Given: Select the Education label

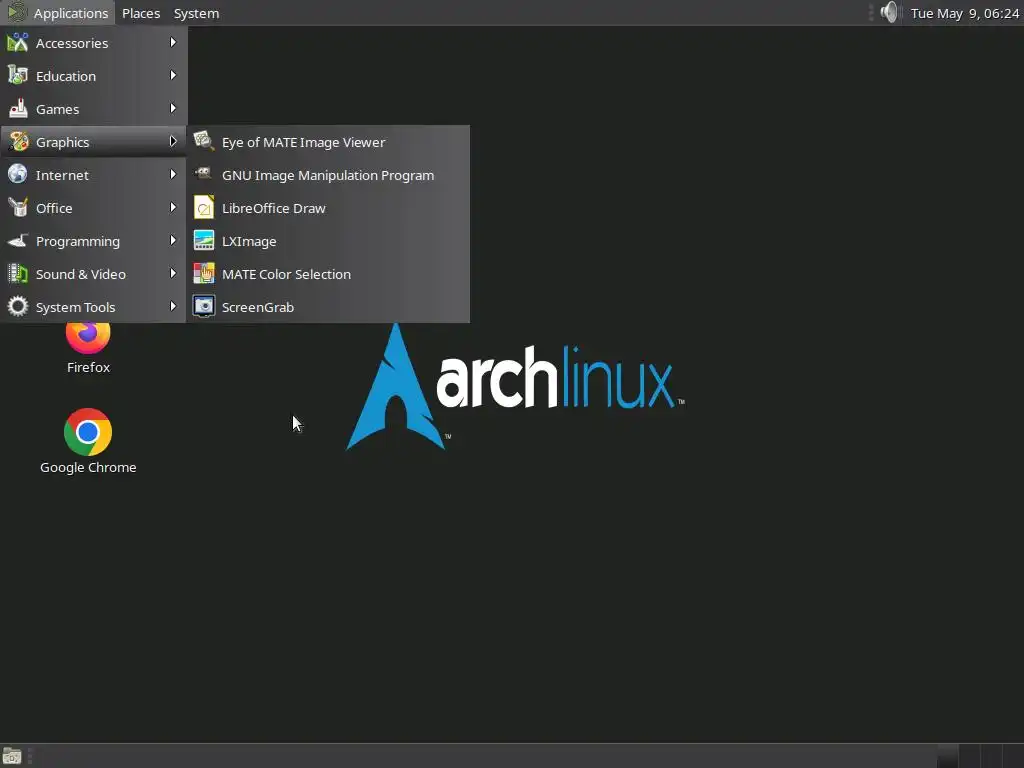Looking at the screenshot, I should 65,76.
